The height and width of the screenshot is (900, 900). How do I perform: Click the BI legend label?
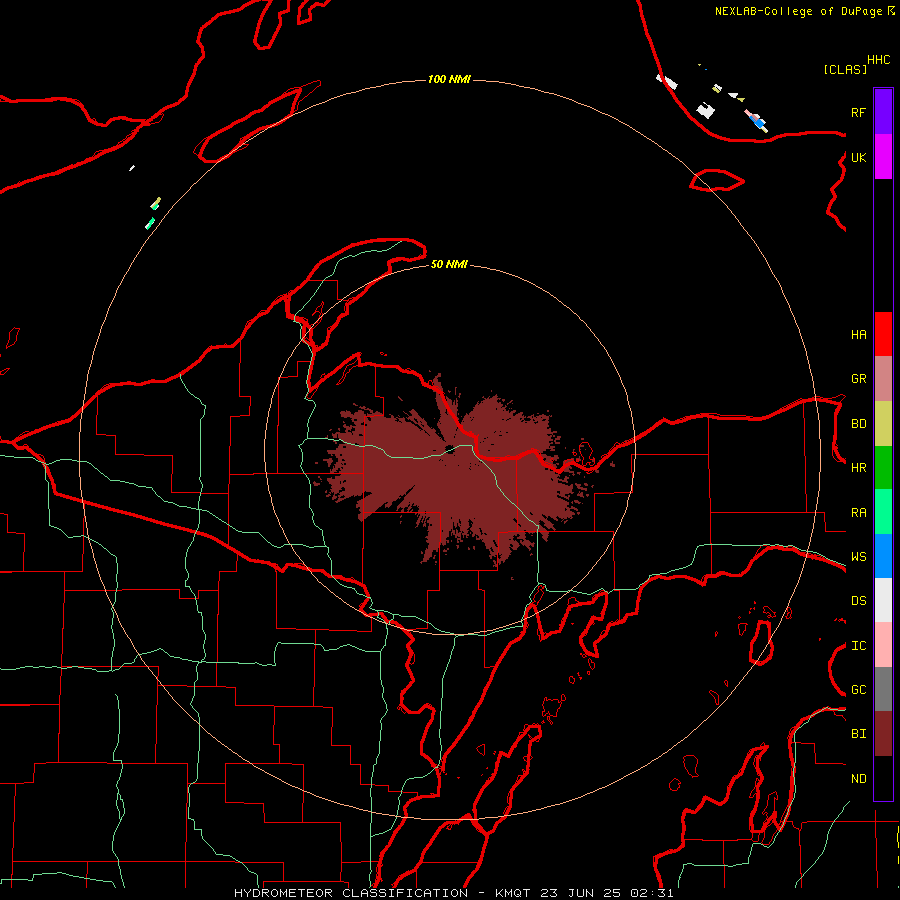point(858,734)
